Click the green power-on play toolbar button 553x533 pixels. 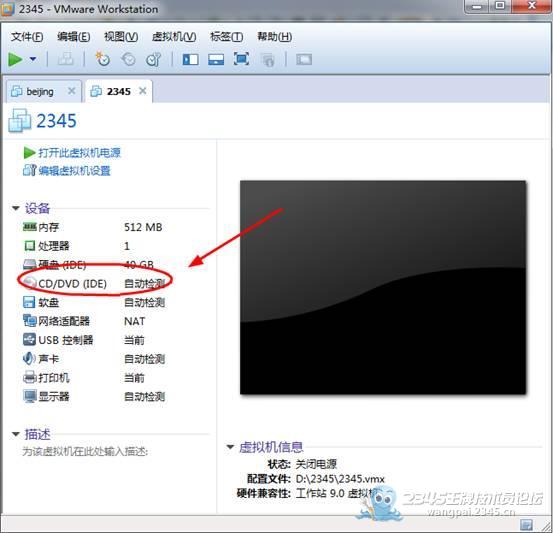pyautogui.click(x=15, y=59)
